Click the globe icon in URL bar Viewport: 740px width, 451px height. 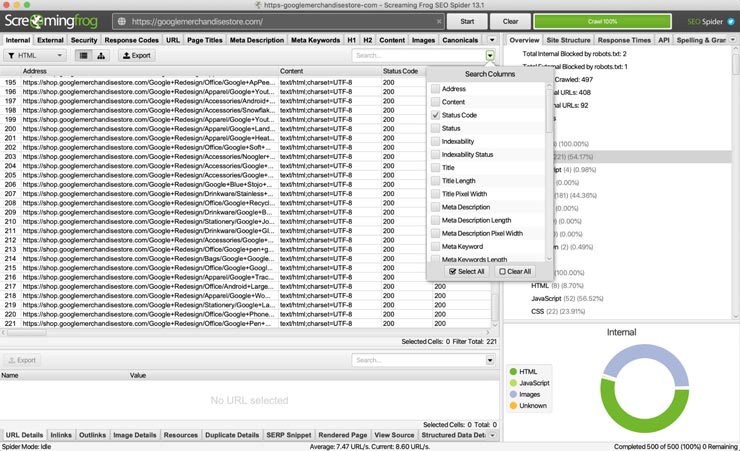pyautogui.click(x=122, y=21)
